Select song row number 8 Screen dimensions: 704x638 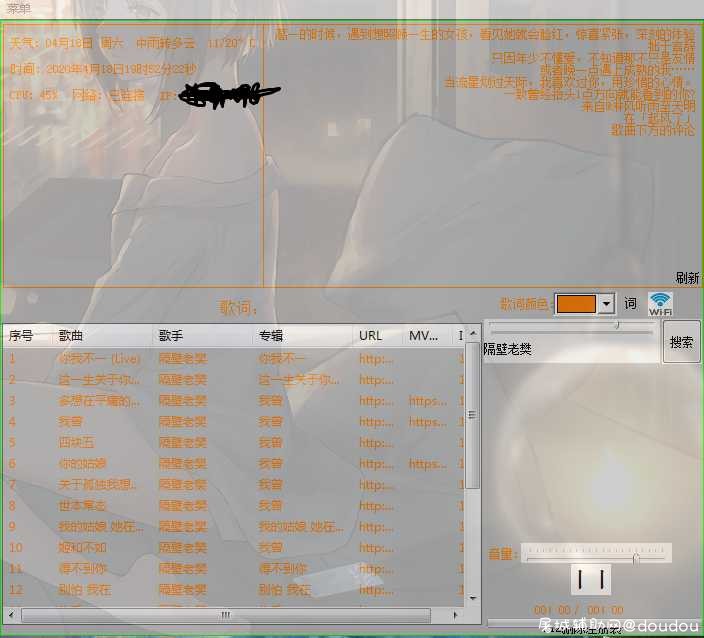click(x=233, y=506)
